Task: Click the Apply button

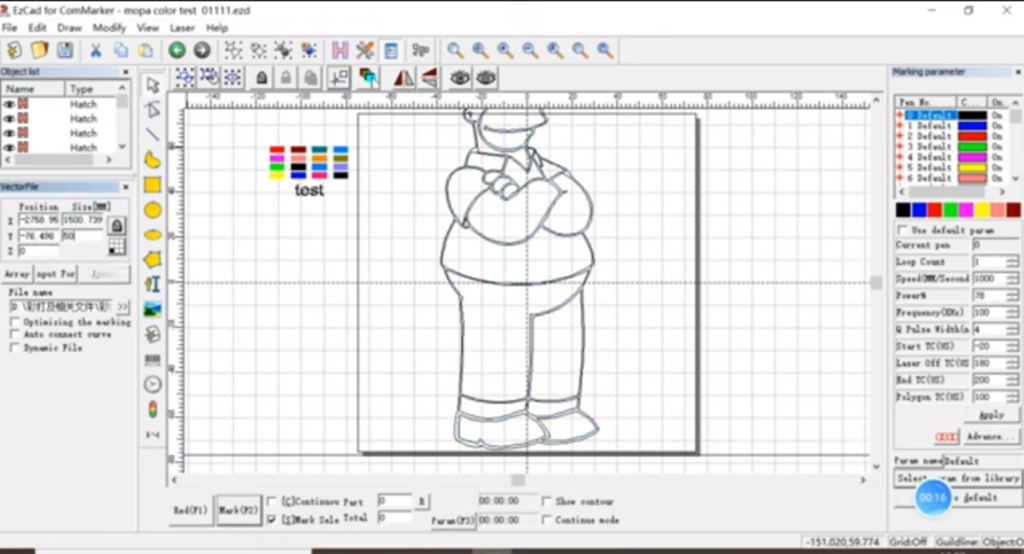Action: (990, 414)
